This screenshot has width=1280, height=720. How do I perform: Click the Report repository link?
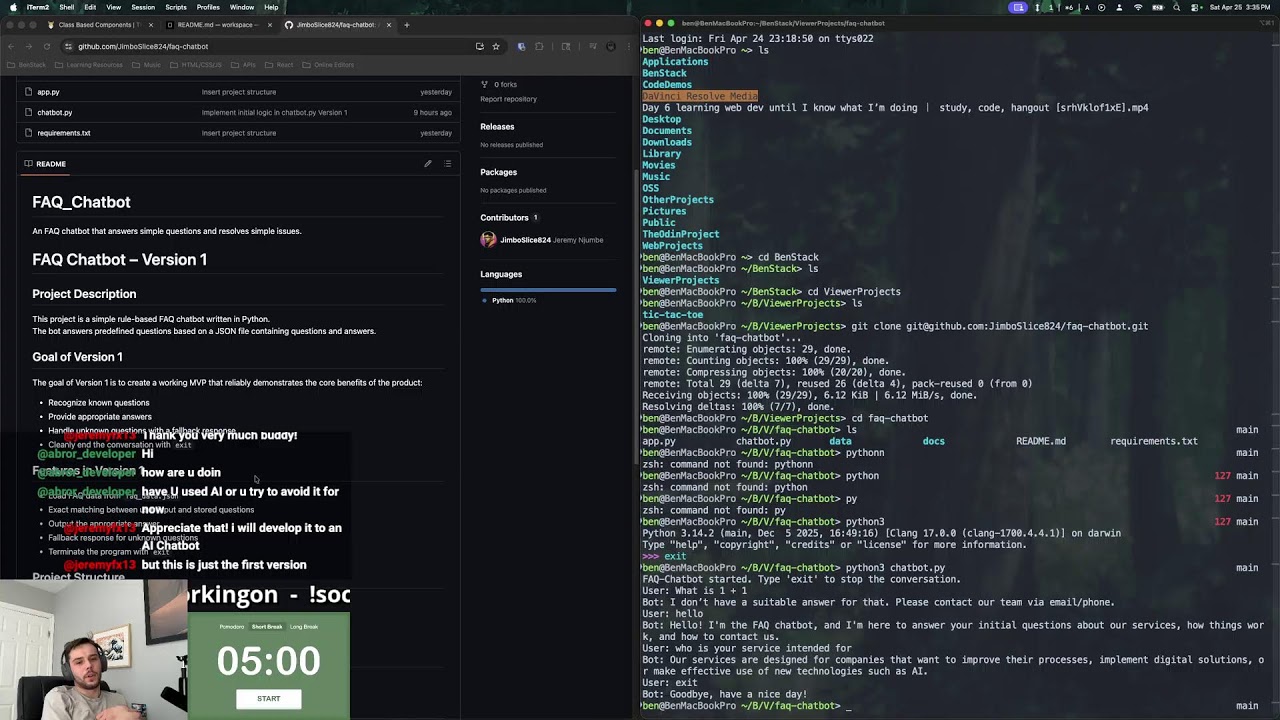coord(508,99)
